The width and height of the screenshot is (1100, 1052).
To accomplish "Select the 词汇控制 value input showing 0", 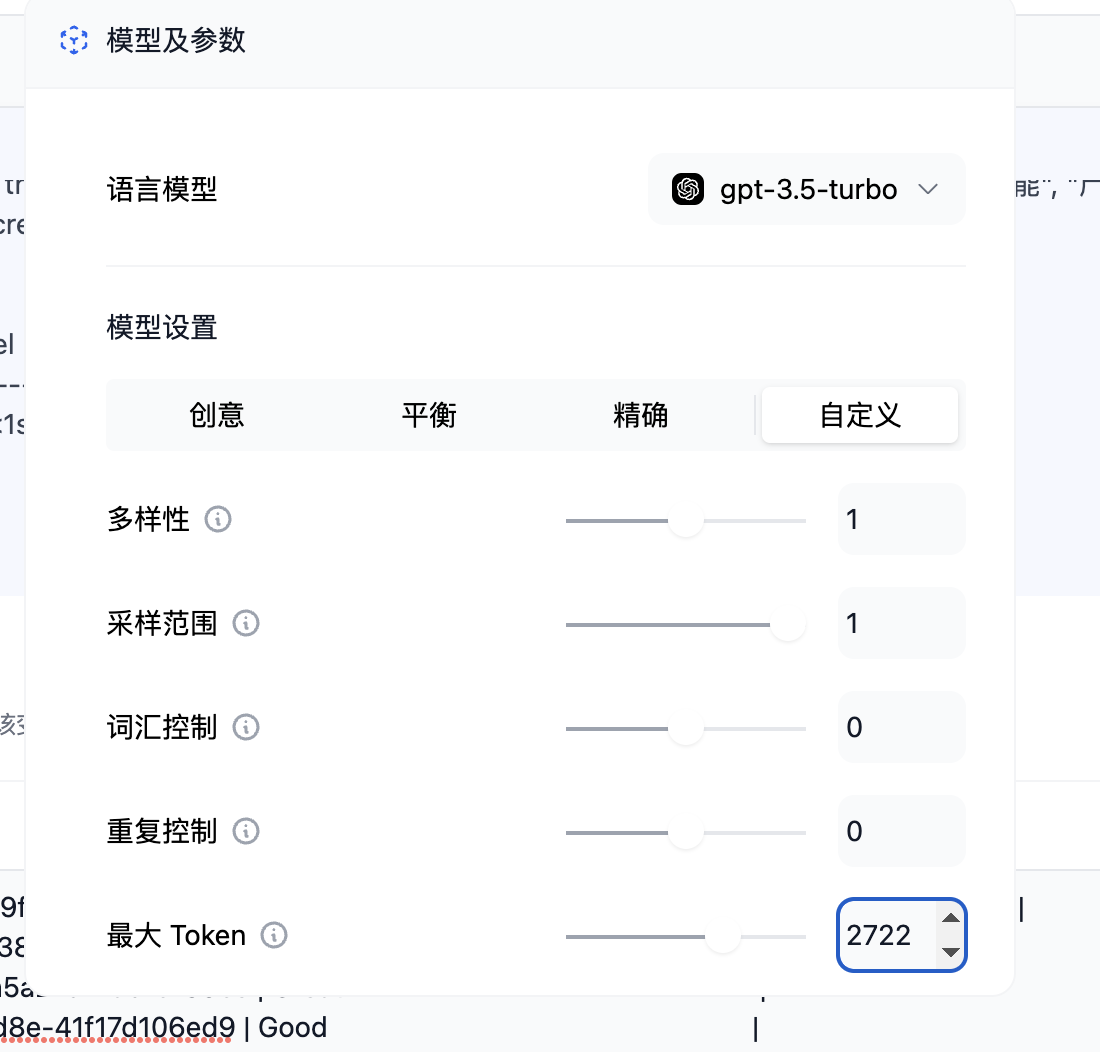I will tap(901, 727).
